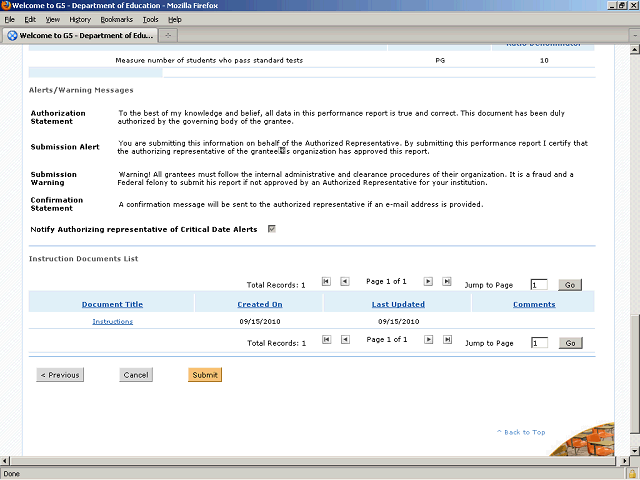Open the Bookmarks menu
The image size is (640, 480).
[x=117, y=20]
